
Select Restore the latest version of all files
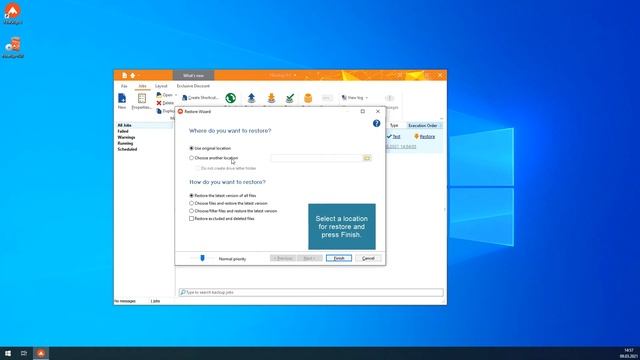pos(191,196)
